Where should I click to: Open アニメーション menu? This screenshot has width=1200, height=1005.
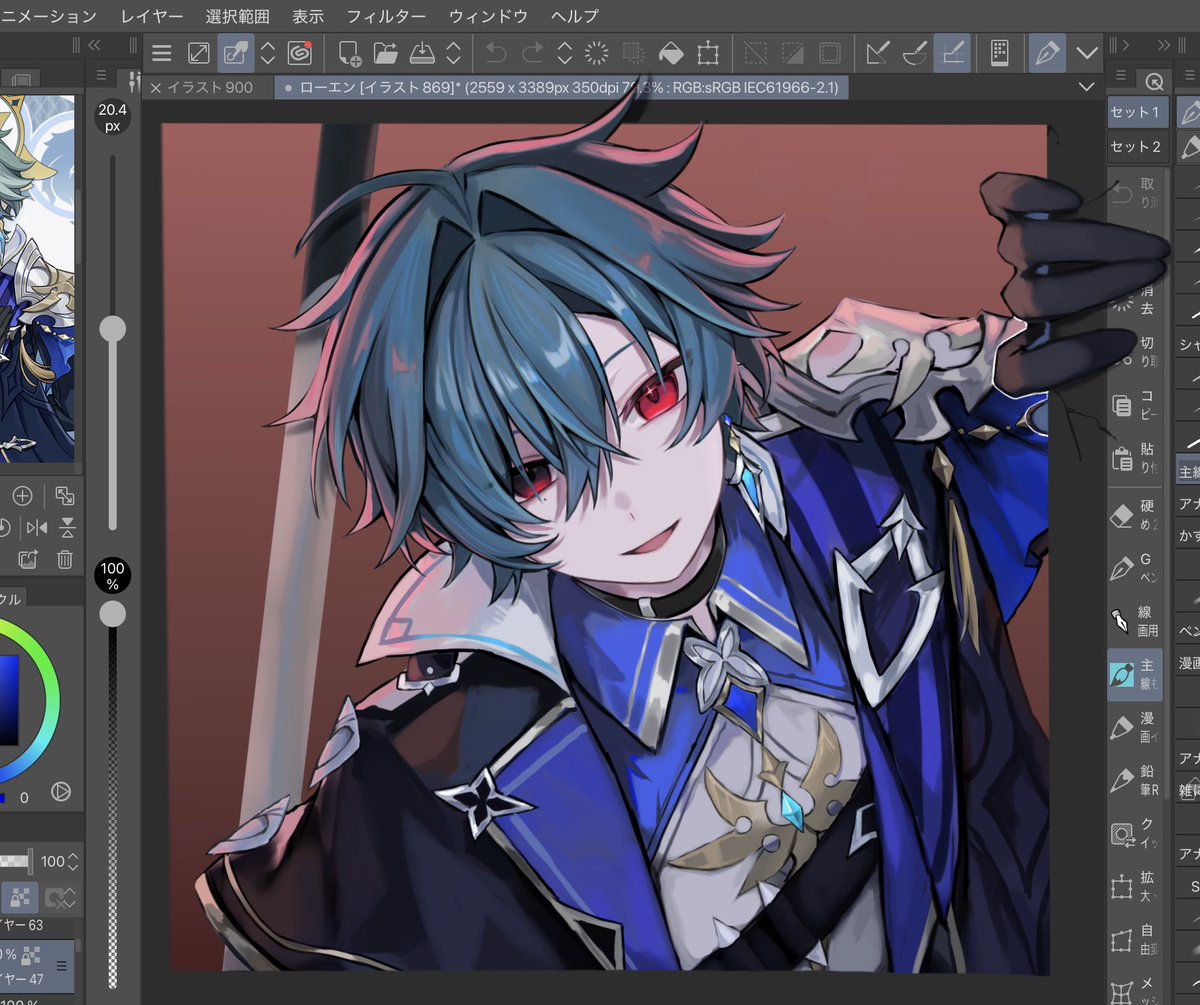[x=48, y=16]
